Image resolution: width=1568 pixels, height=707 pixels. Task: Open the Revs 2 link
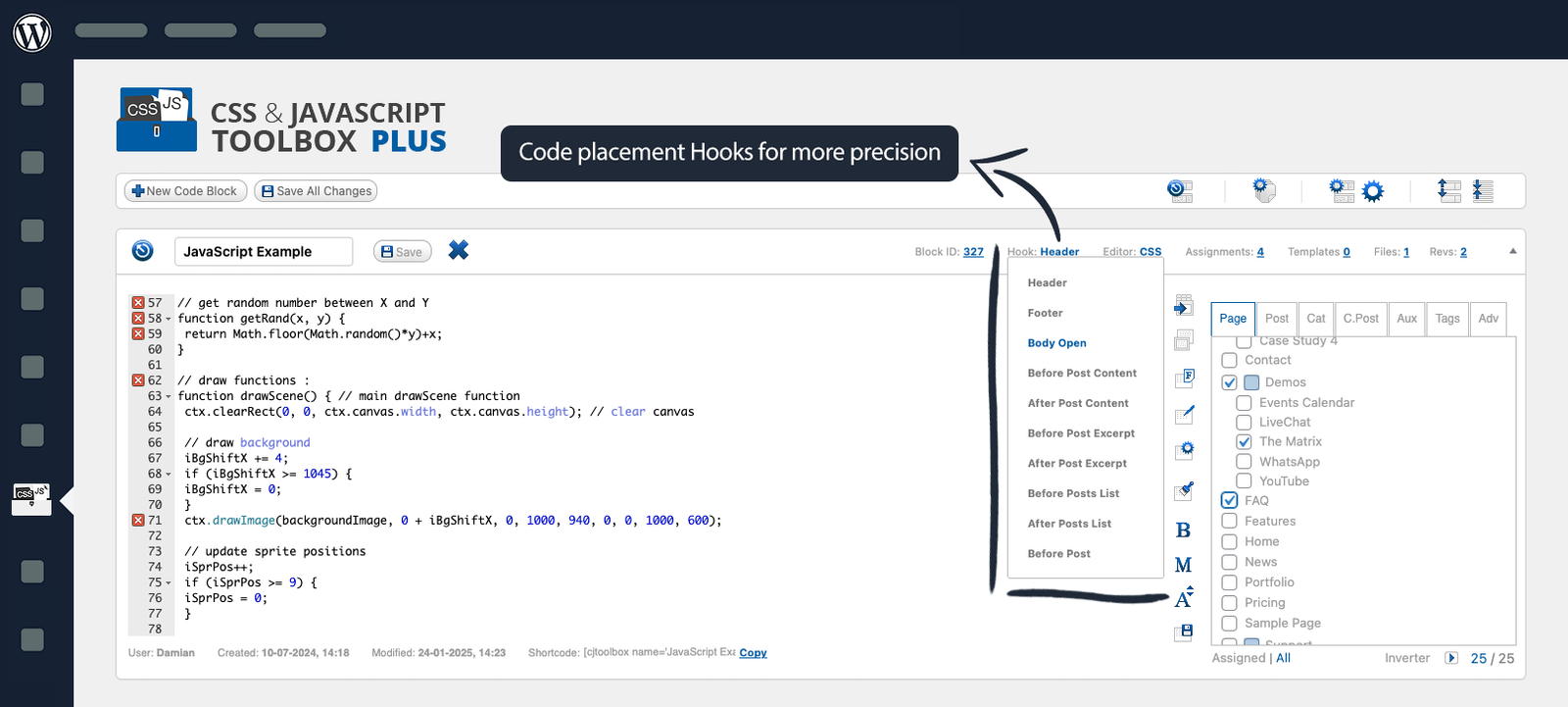(x=1463, y=252)
